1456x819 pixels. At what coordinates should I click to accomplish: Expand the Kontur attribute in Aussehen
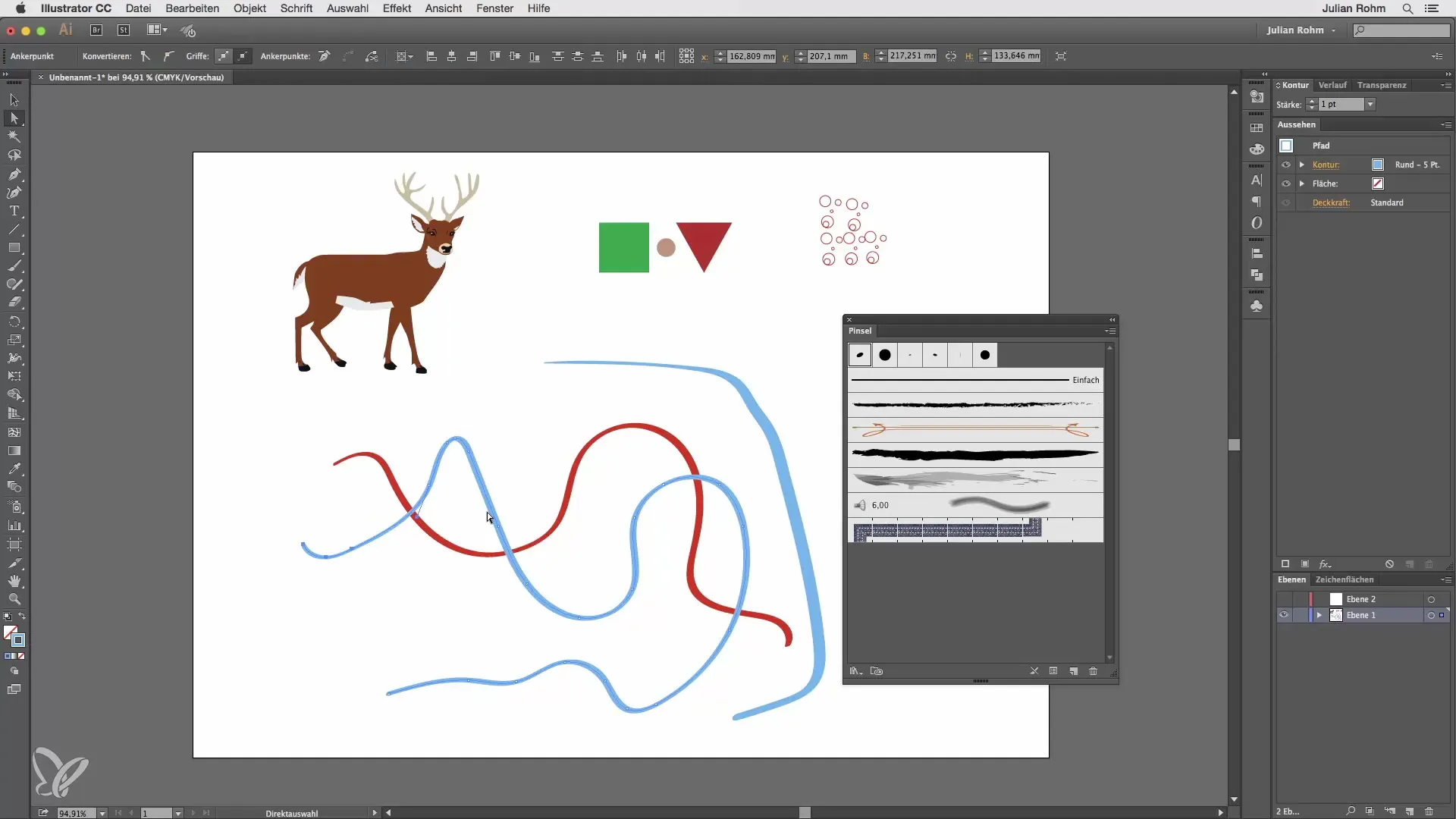[1302, 165]
